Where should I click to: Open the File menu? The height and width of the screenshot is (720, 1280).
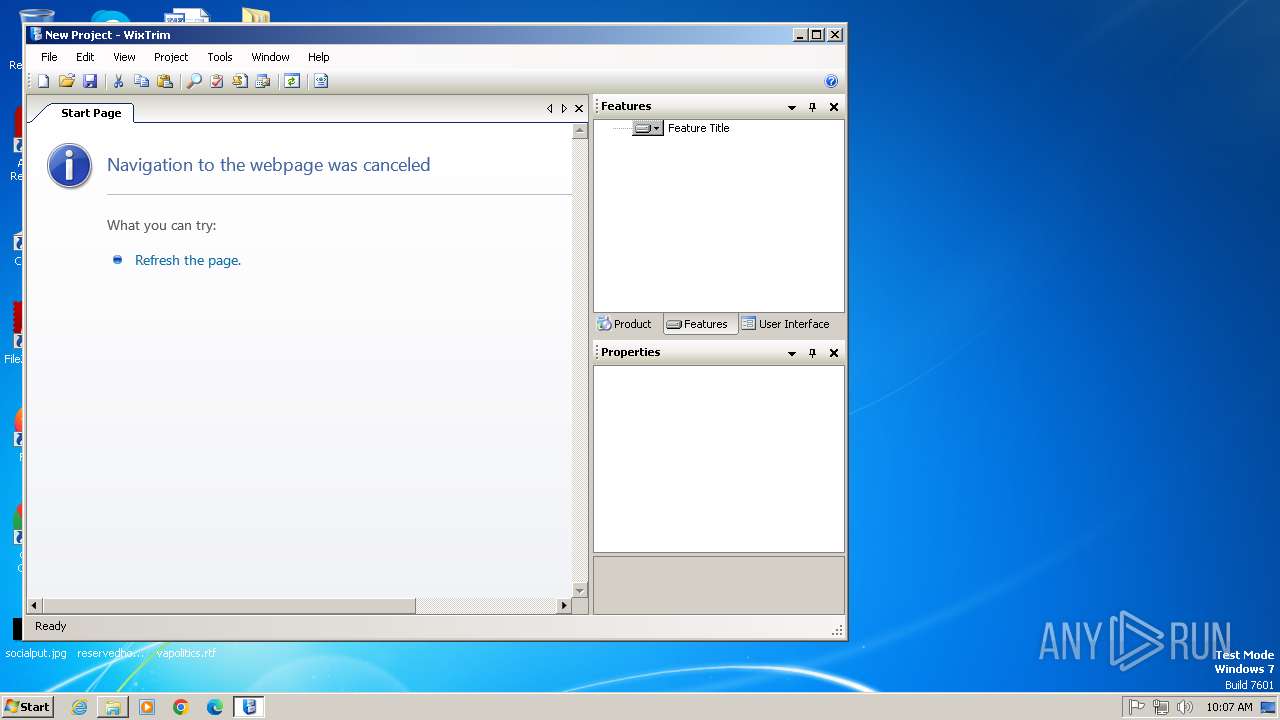(x=49, y=57)
